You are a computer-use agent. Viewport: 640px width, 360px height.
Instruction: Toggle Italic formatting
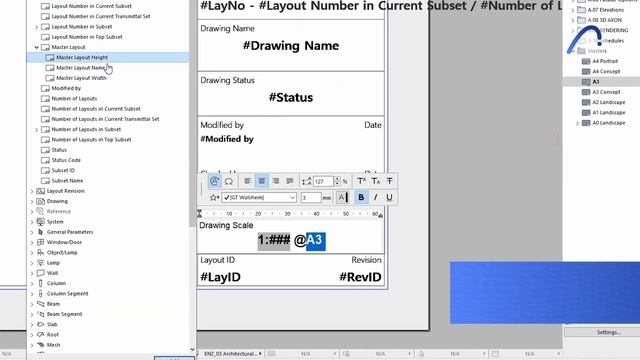(376, 198)
